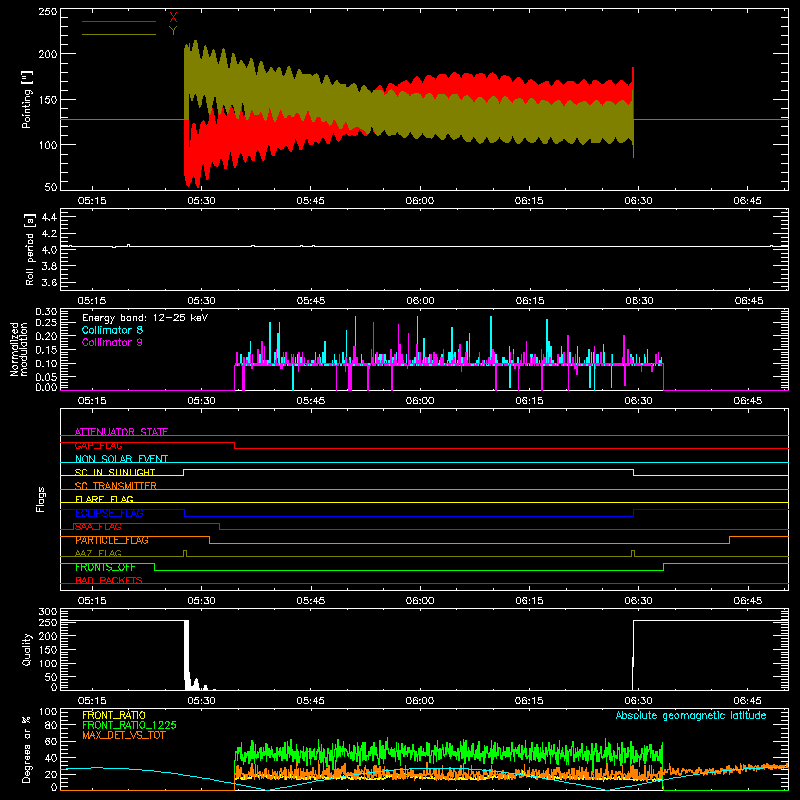The image size is (800, 800).
Task: Click the Collimator 9 legend entry
Action: (112, 342)
